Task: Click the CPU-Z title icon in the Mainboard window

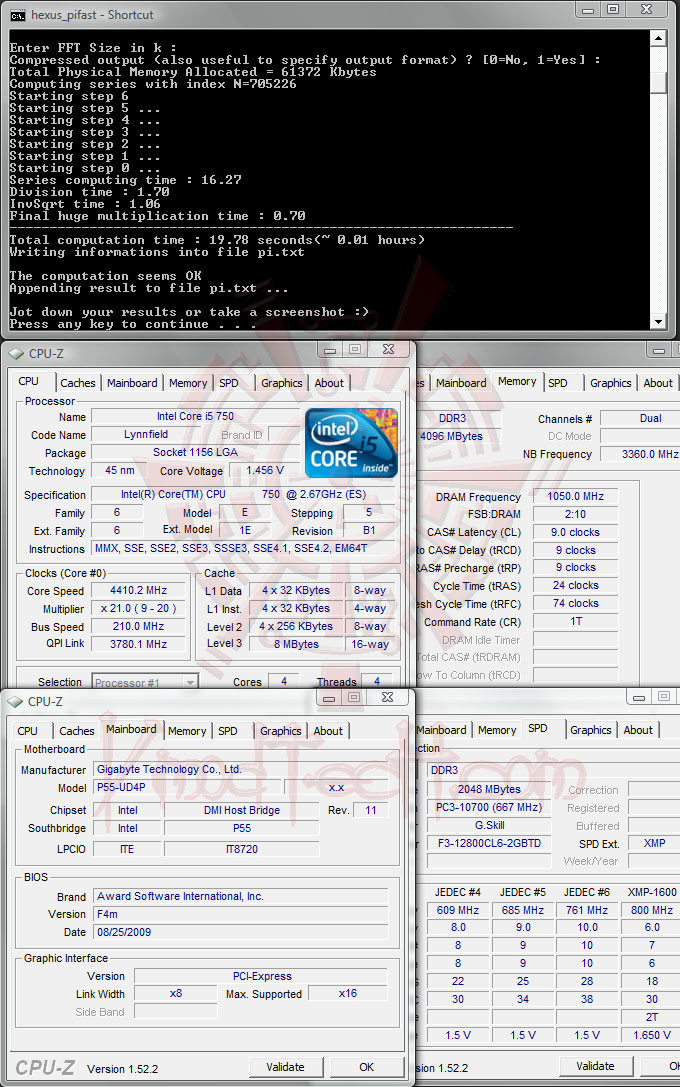Action: 16,702
